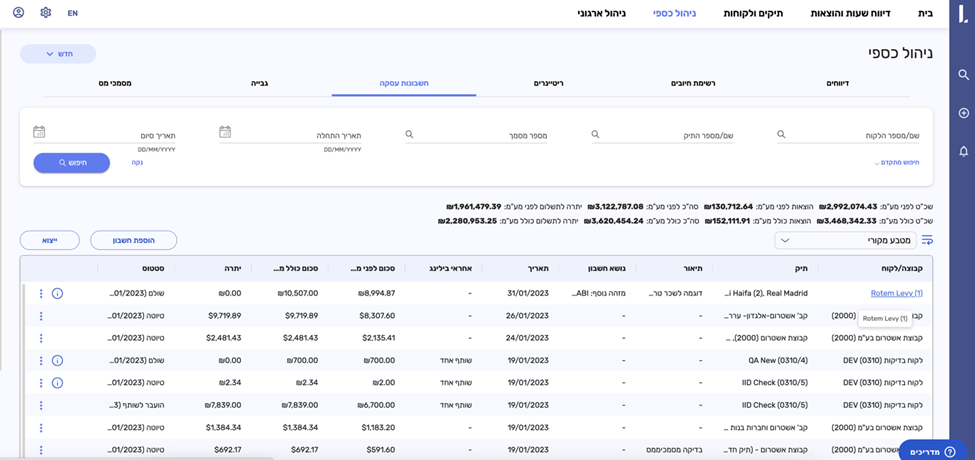Click the column filter icon beside מטבע מקורי
975x460 pixels.
926,240
